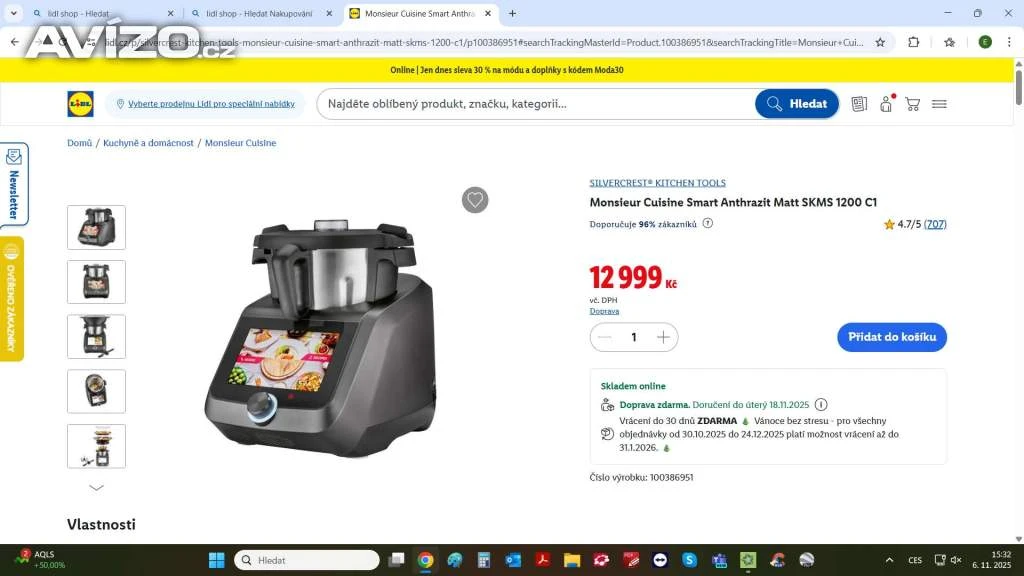The height and width of the screenshot is (576, 1024).
Task: Open the Lidl leaflet icon
Action: (859, 104)
